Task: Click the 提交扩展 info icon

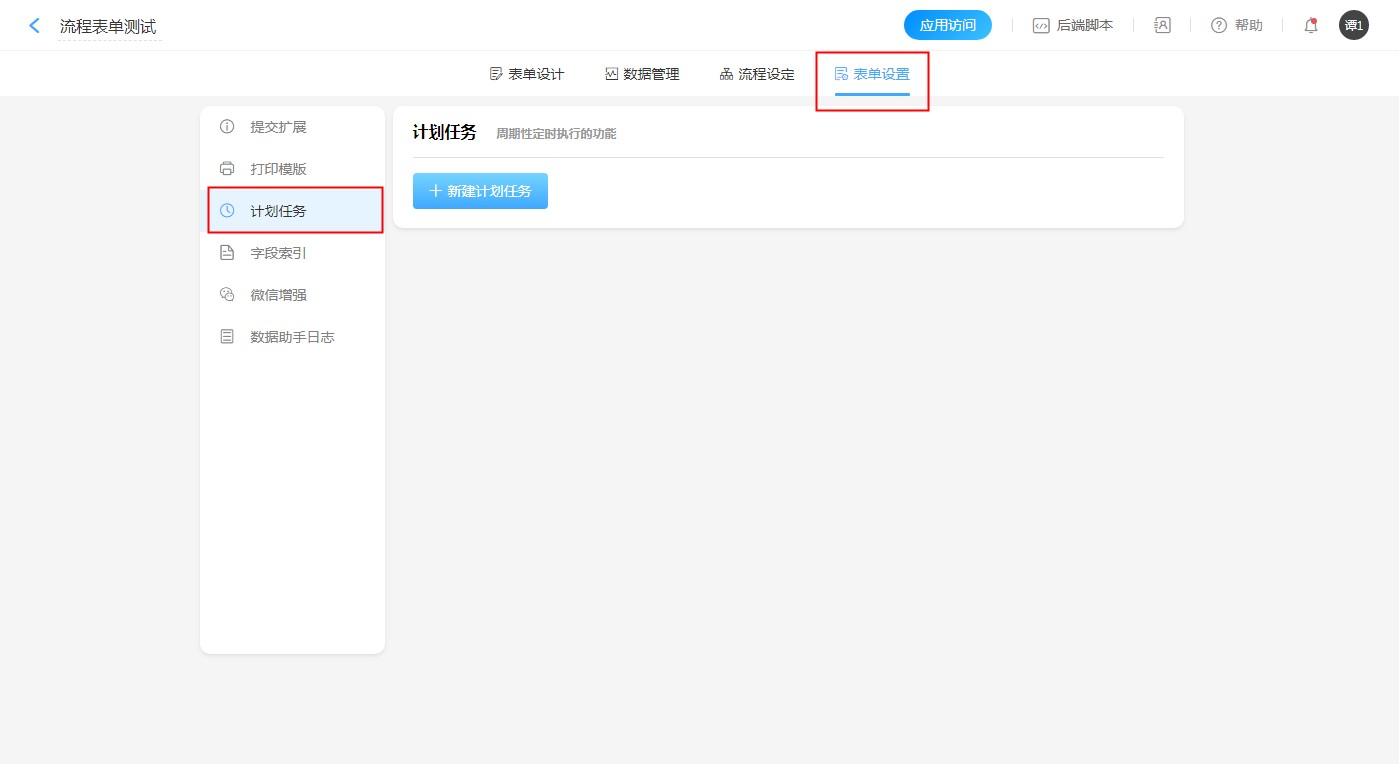Action: point(227,127)
